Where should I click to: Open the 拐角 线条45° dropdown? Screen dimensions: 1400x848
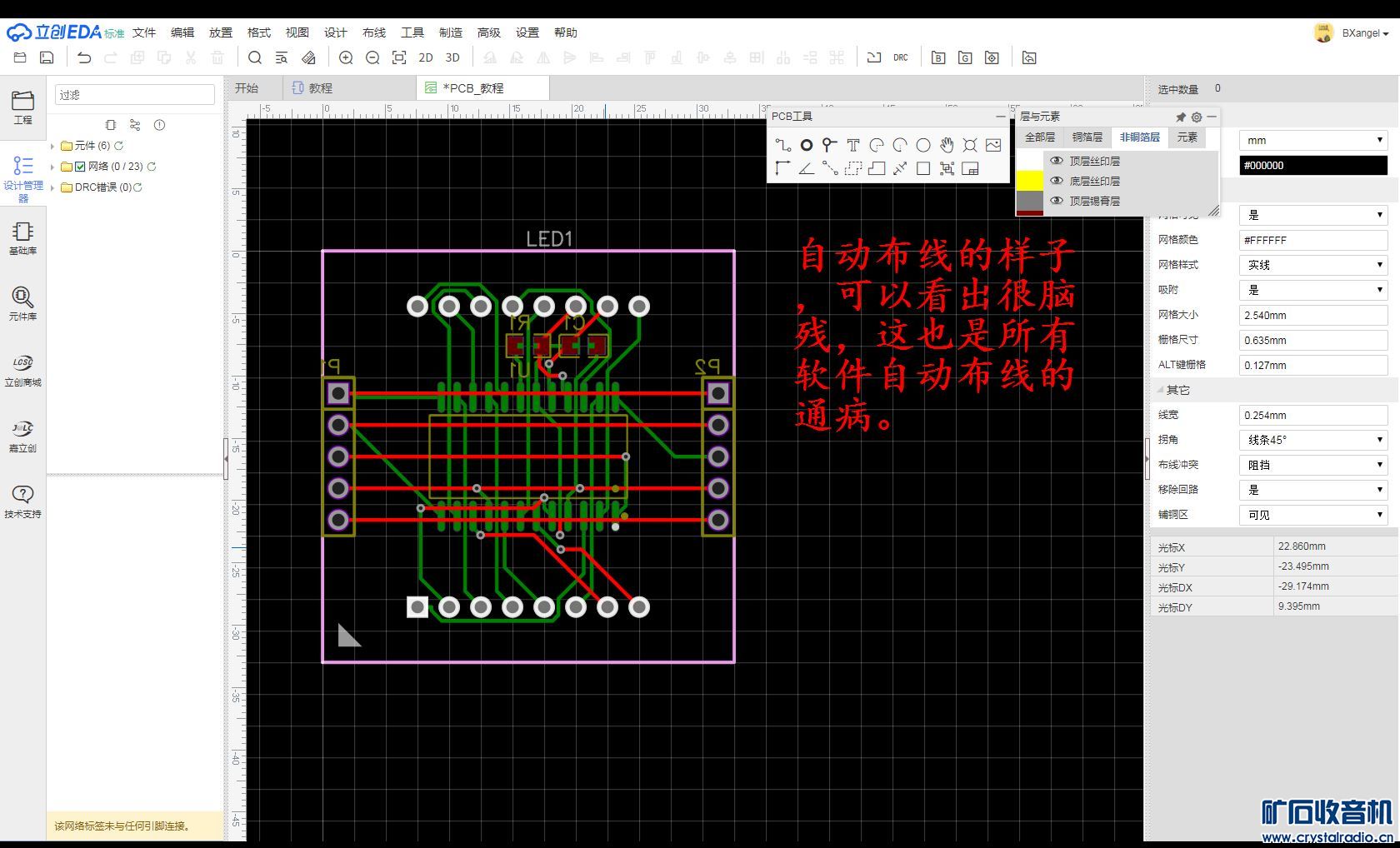[1312, 440]
